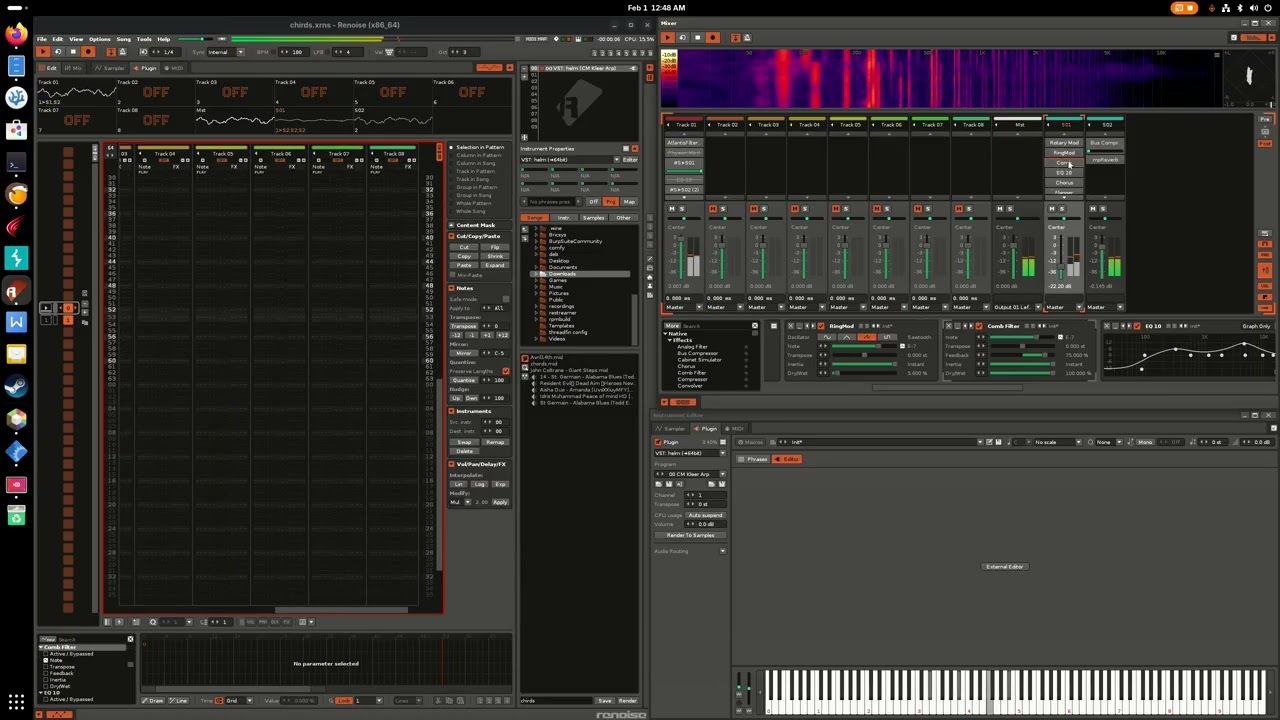Select the square oscillator waveform in RingMod
The width and height of the screenshot is (1280, 720).
tap(887, 337)
